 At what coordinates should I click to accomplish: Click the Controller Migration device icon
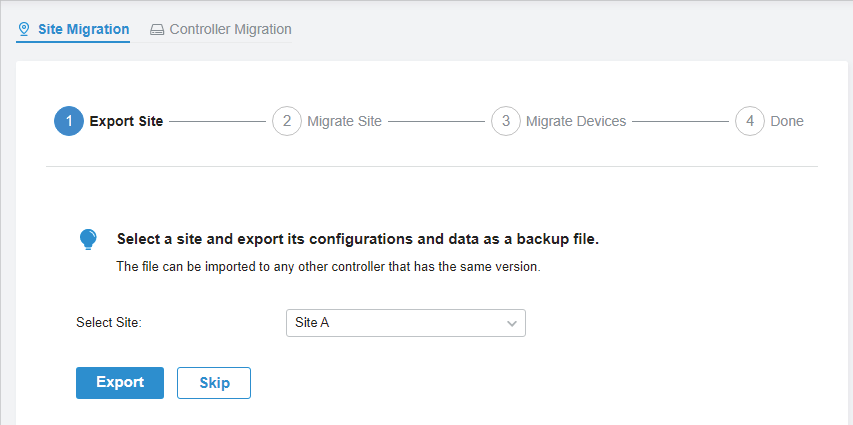pos(157,30)
